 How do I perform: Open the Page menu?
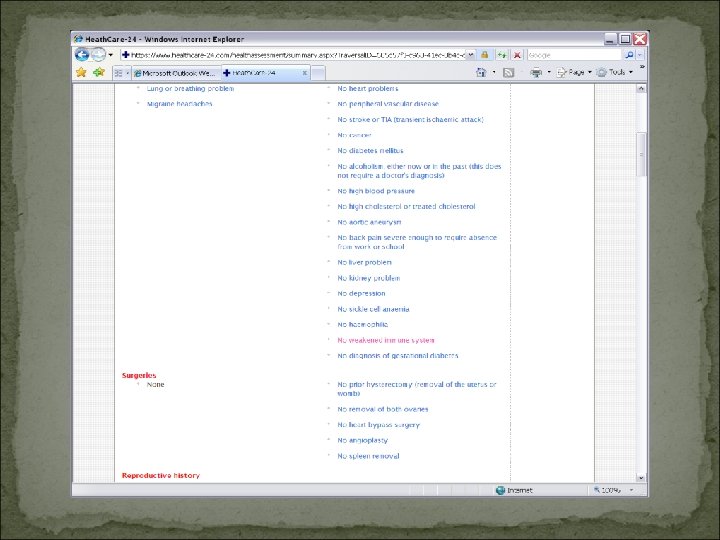(574, 72)
